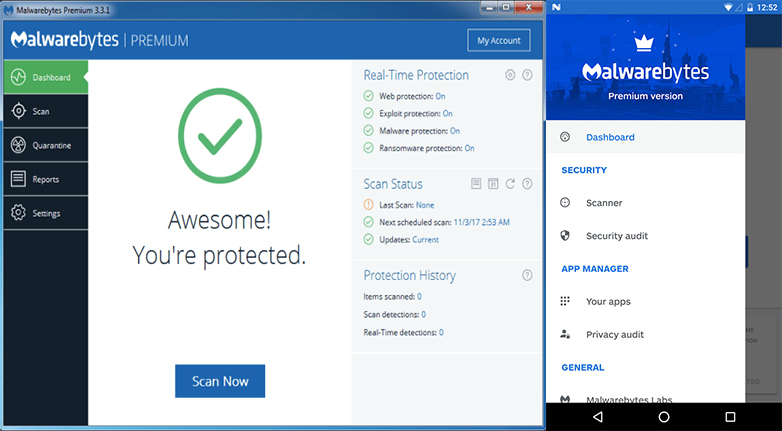Open Real-Time Protection help icon
Image resolution: width=782 pixels, height=431 pixels.
(x=527, y=75)
